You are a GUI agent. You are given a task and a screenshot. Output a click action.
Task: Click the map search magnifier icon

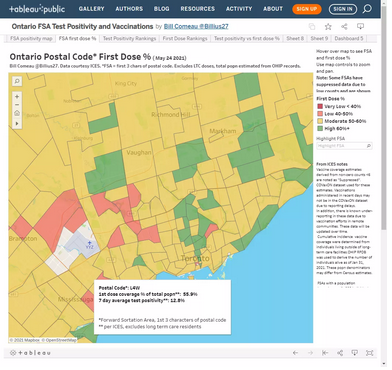[17, 81]
